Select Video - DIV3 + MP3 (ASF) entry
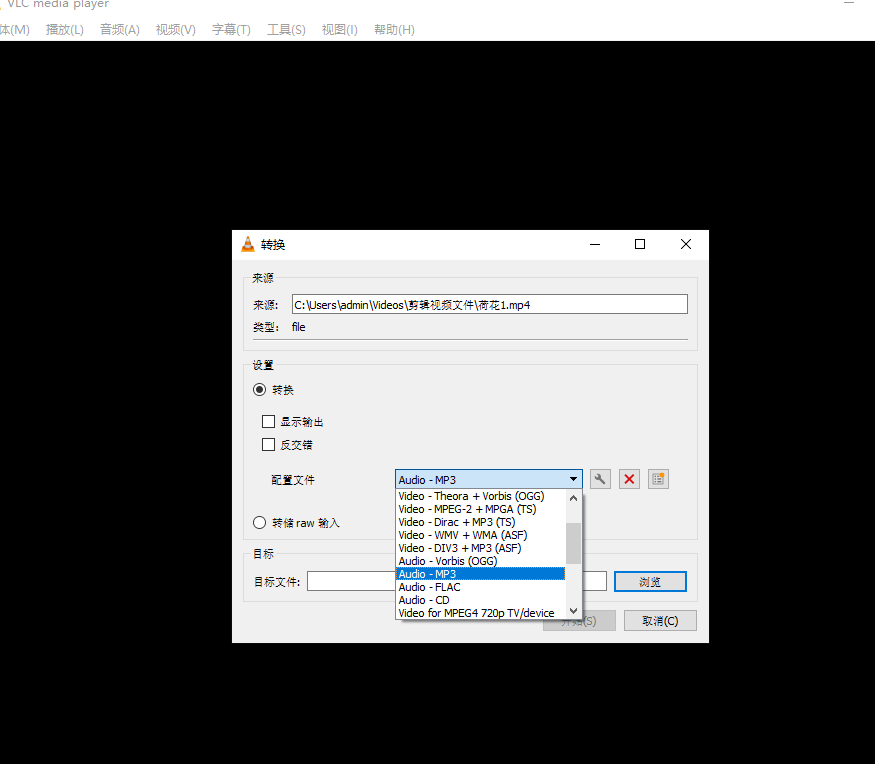The height and width of the screenshot is (764, 875). click(x=480, y=548)
